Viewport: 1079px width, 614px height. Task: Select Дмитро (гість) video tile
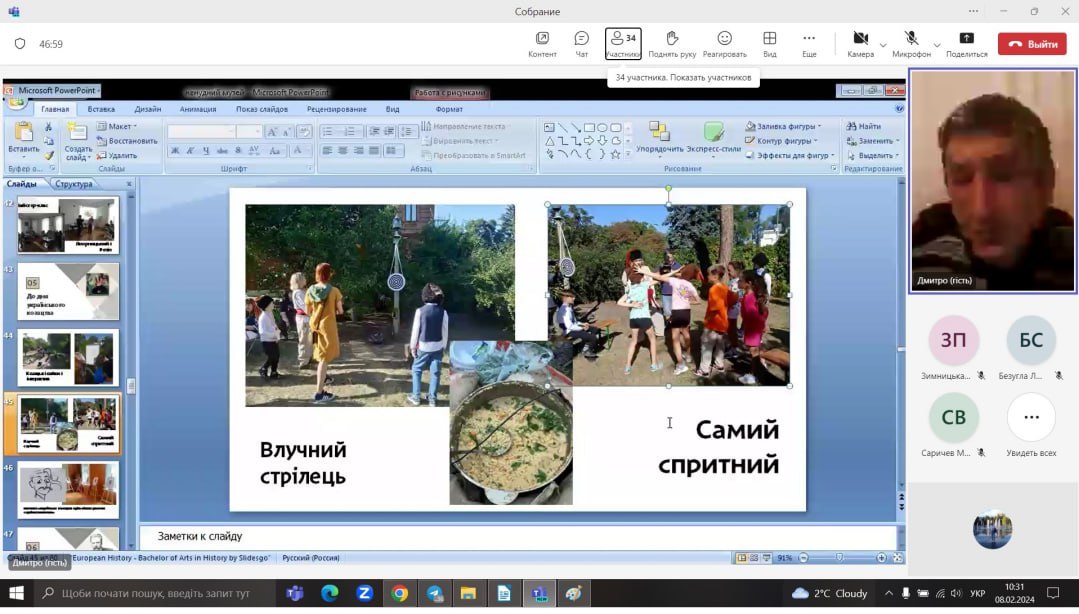coord(992,181)
